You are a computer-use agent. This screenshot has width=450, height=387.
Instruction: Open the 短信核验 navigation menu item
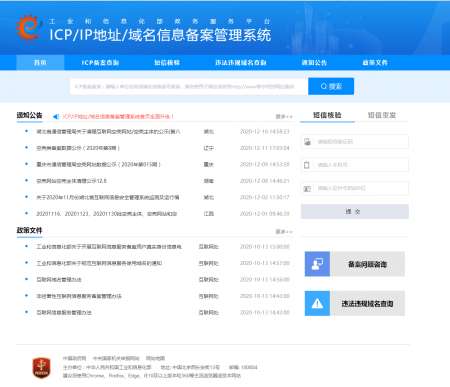(x=167, y=62)
